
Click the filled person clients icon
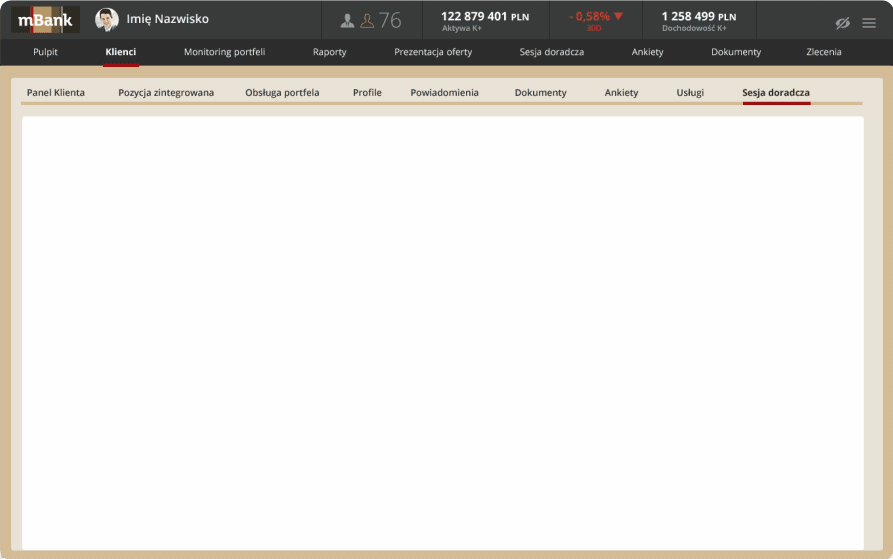click(347, 20)
